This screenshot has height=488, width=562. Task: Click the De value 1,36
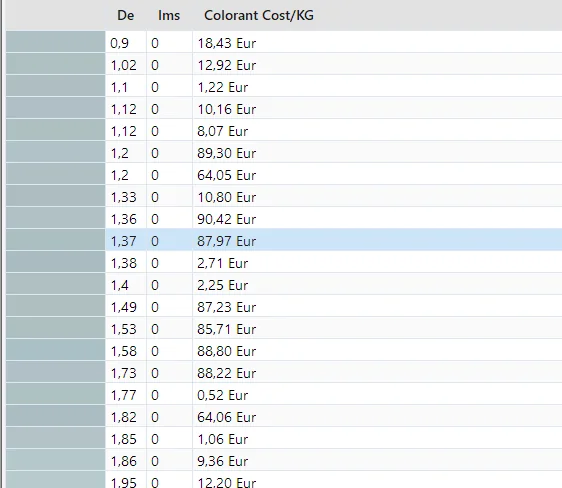(x=124, y=219)
